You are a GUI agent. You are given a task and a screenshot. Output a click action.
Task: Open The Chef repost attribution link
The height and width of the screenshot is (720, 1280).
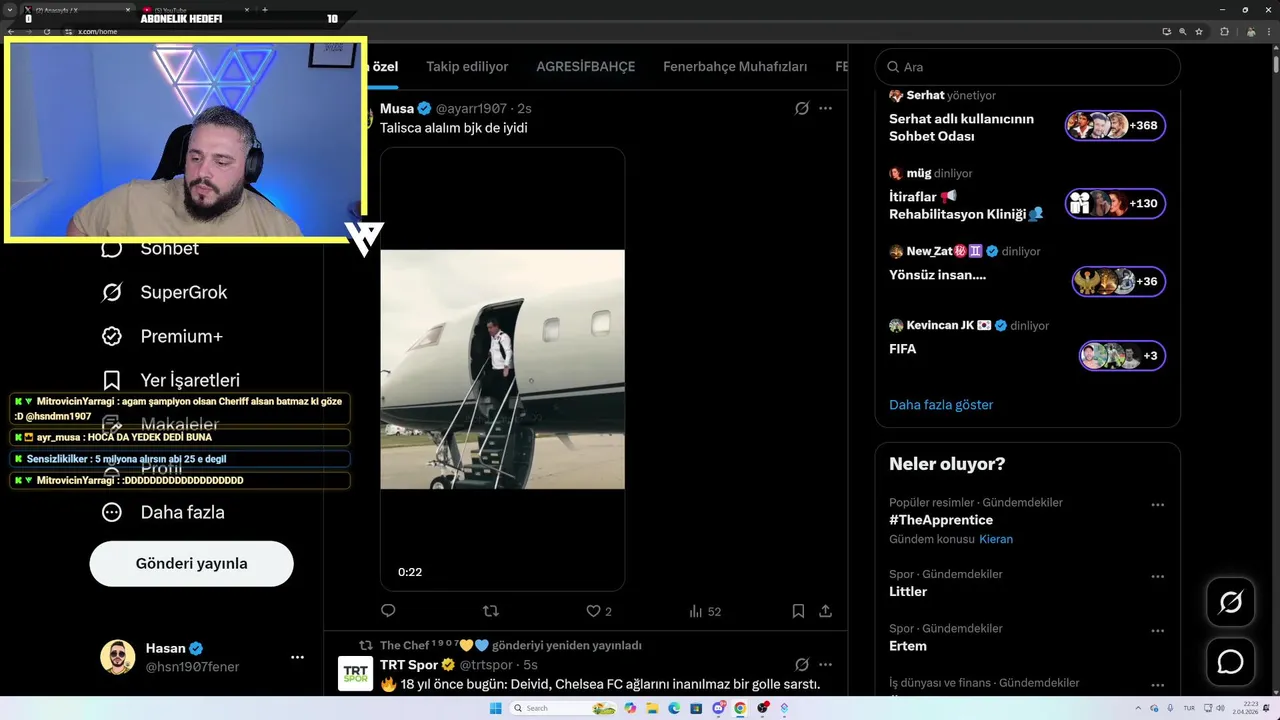tap(510, 645)
